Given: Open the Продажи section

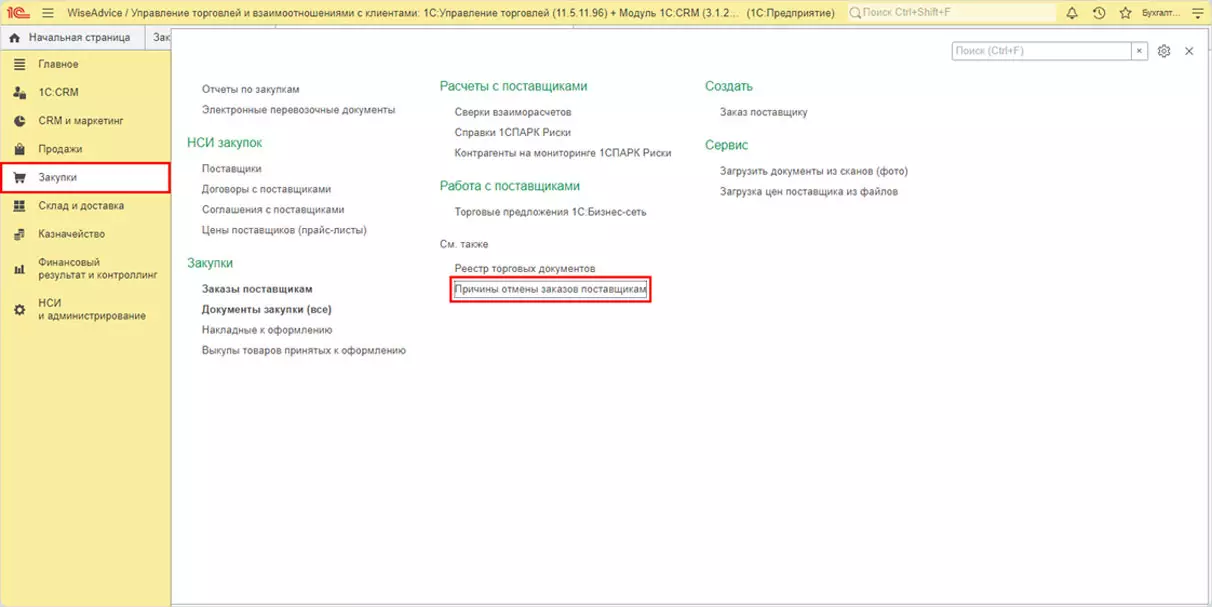Looking at the screenshot, I should (x=85, y=149).
